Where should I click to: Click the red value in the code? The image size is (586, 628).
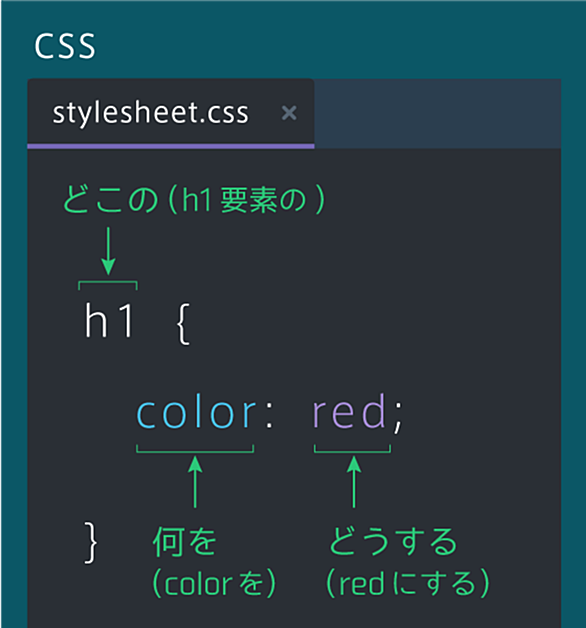click(x=349, y=411)
